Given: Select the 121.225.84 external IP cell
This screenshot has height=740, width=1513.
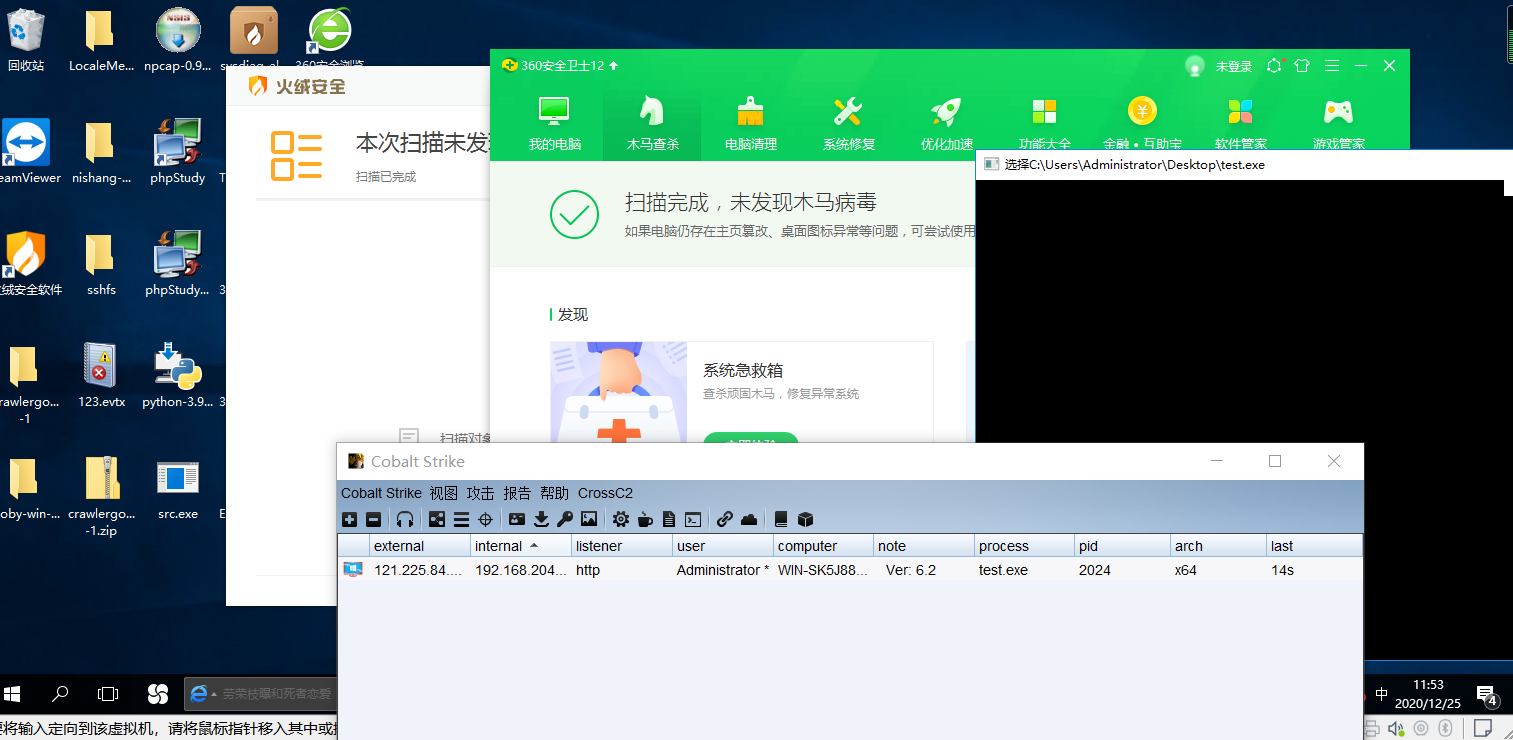Looking at the screenshot, I should 420,570.
